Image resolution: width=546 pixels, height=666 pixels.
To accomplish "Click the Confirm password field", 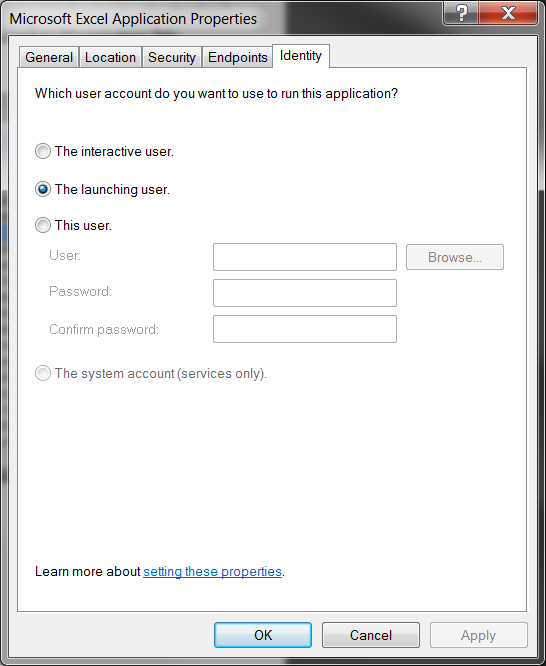I will (305, 329).
